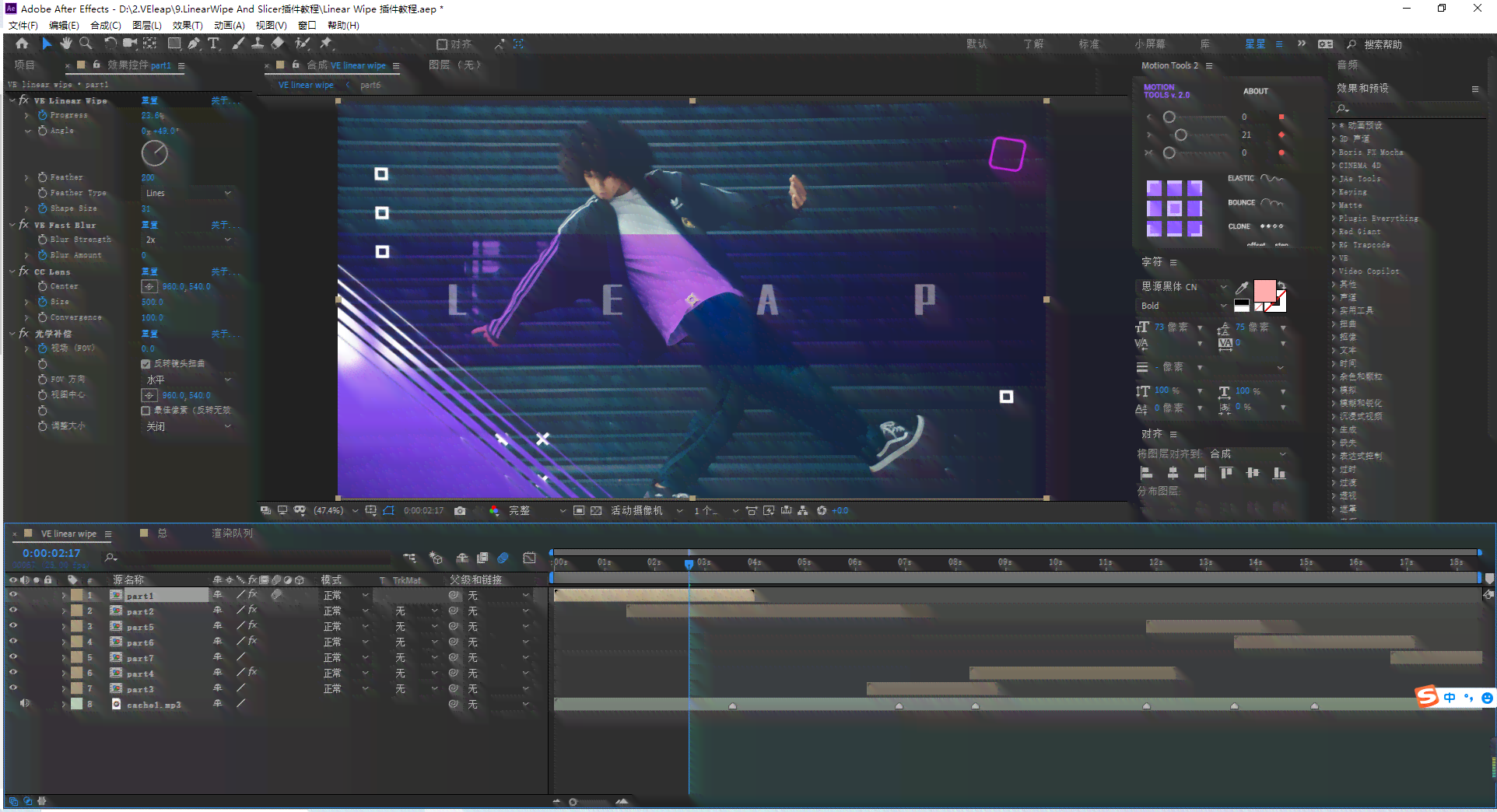Toggle the 最佳像素 checkbox
Screen dimensions: 1497x812
pyautogui.click(x=145, y=411)
